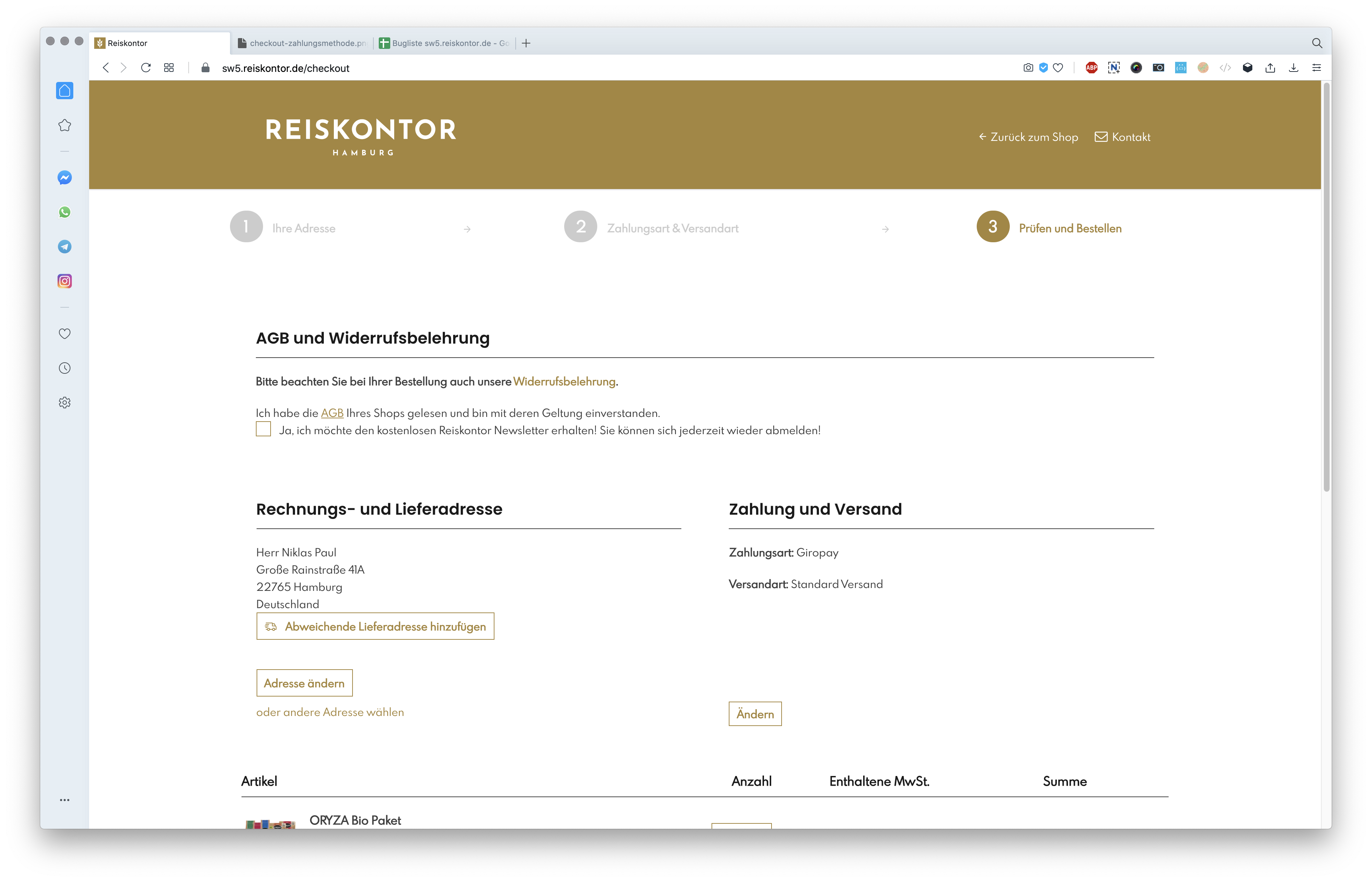
Task: Click Ändern for payment and shipping
Action: click(x=755, y=714)
